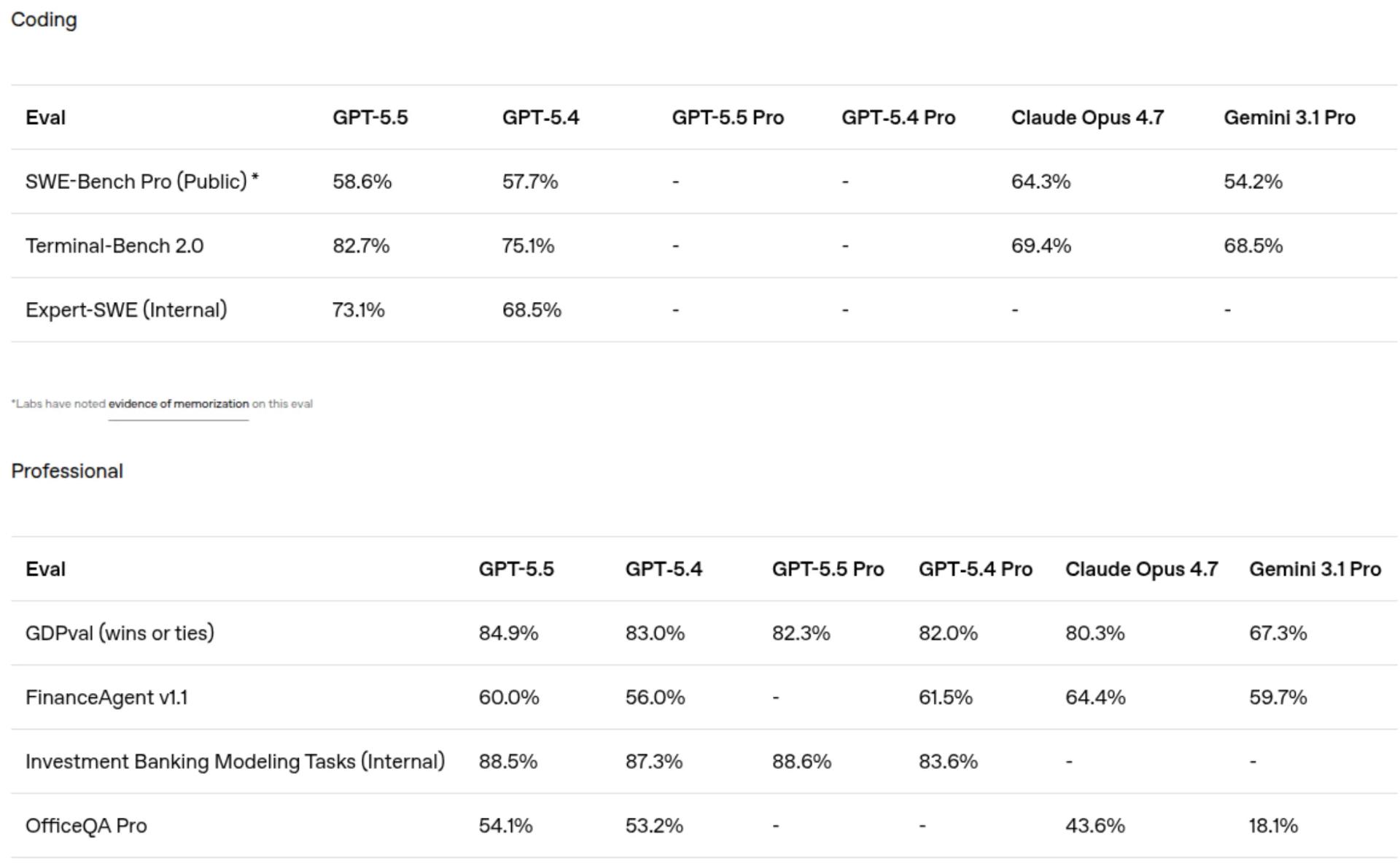Open the "evidence of memorization" link

tap(179, 404)
